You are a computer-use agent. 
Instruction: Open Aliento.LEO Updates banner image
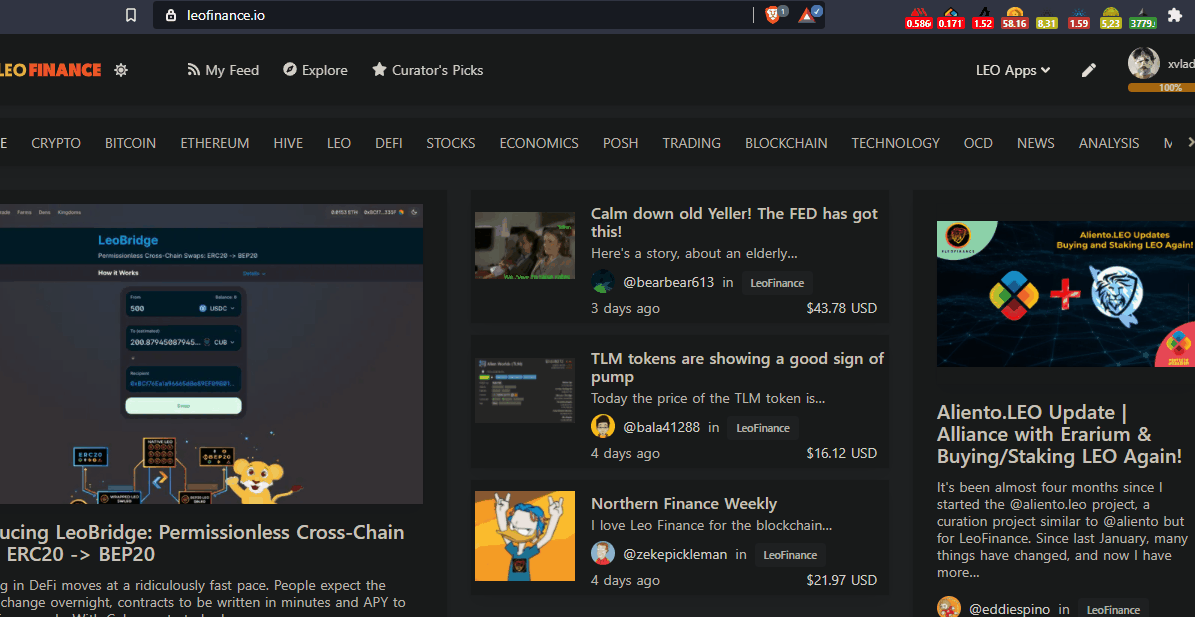(1065, 294)
